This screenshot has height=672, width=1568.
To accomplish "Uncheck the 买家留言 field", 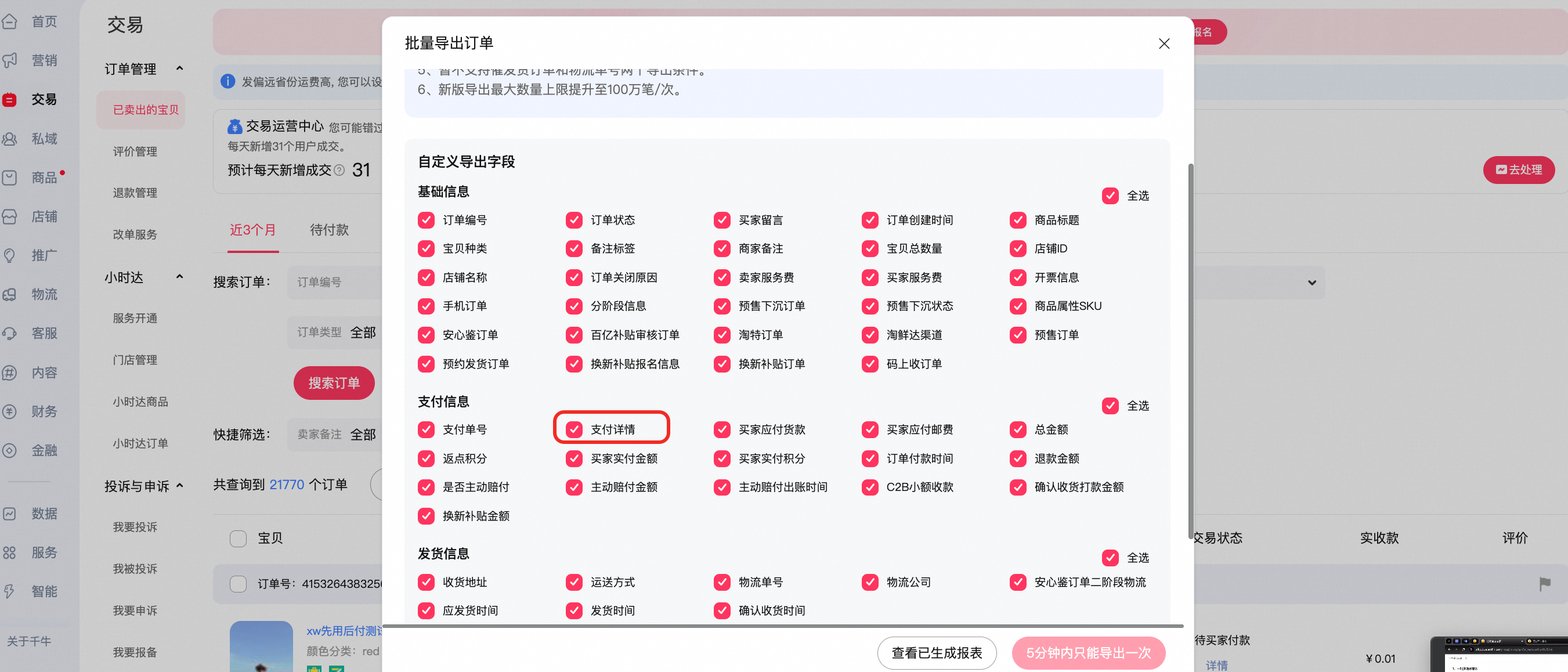I will point(722,220).
